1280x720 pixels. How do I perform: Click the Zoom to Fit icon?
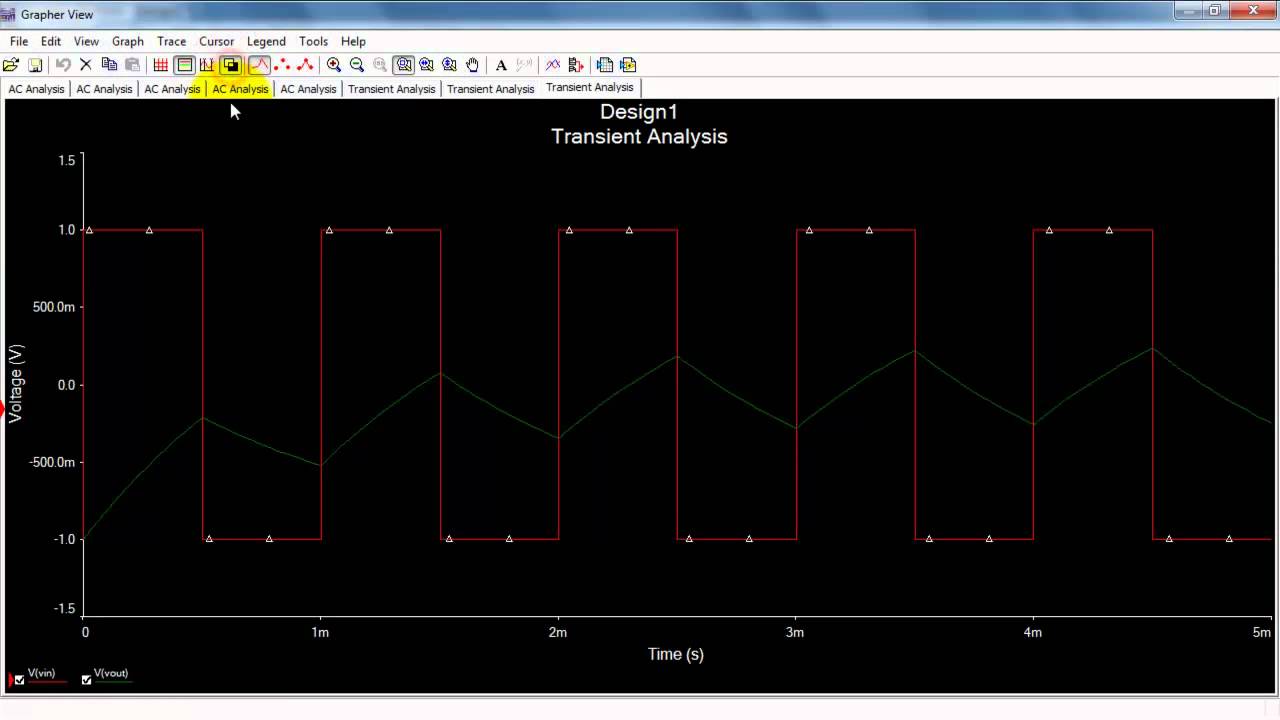pyautogui.click(x=404, y=65)
